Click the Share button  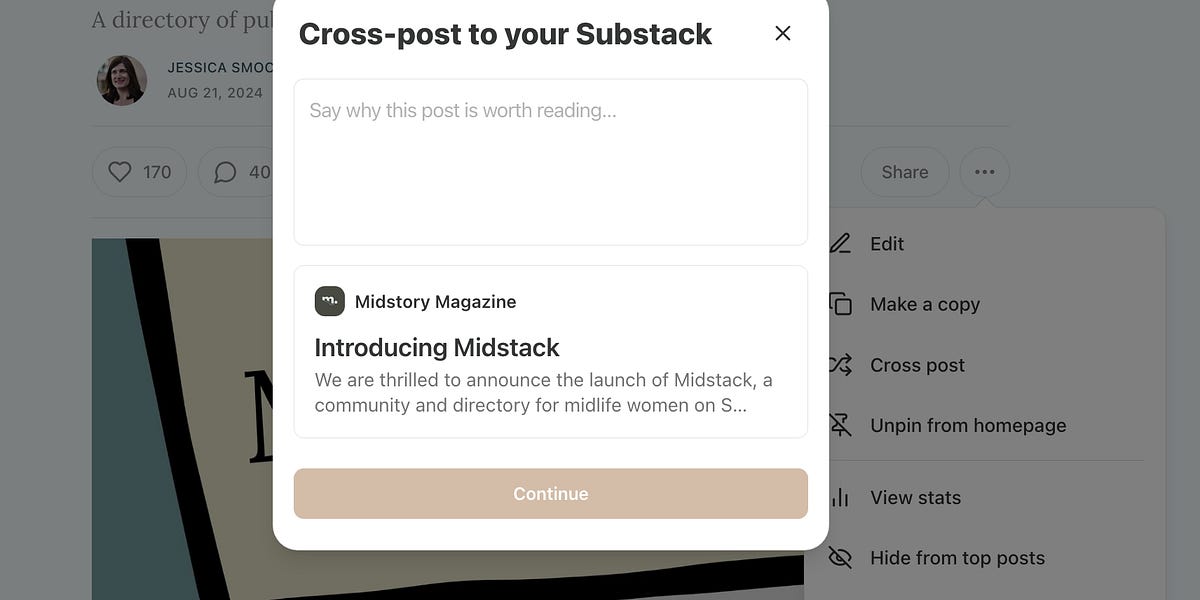pyautogui.click(x=904, y=172)
